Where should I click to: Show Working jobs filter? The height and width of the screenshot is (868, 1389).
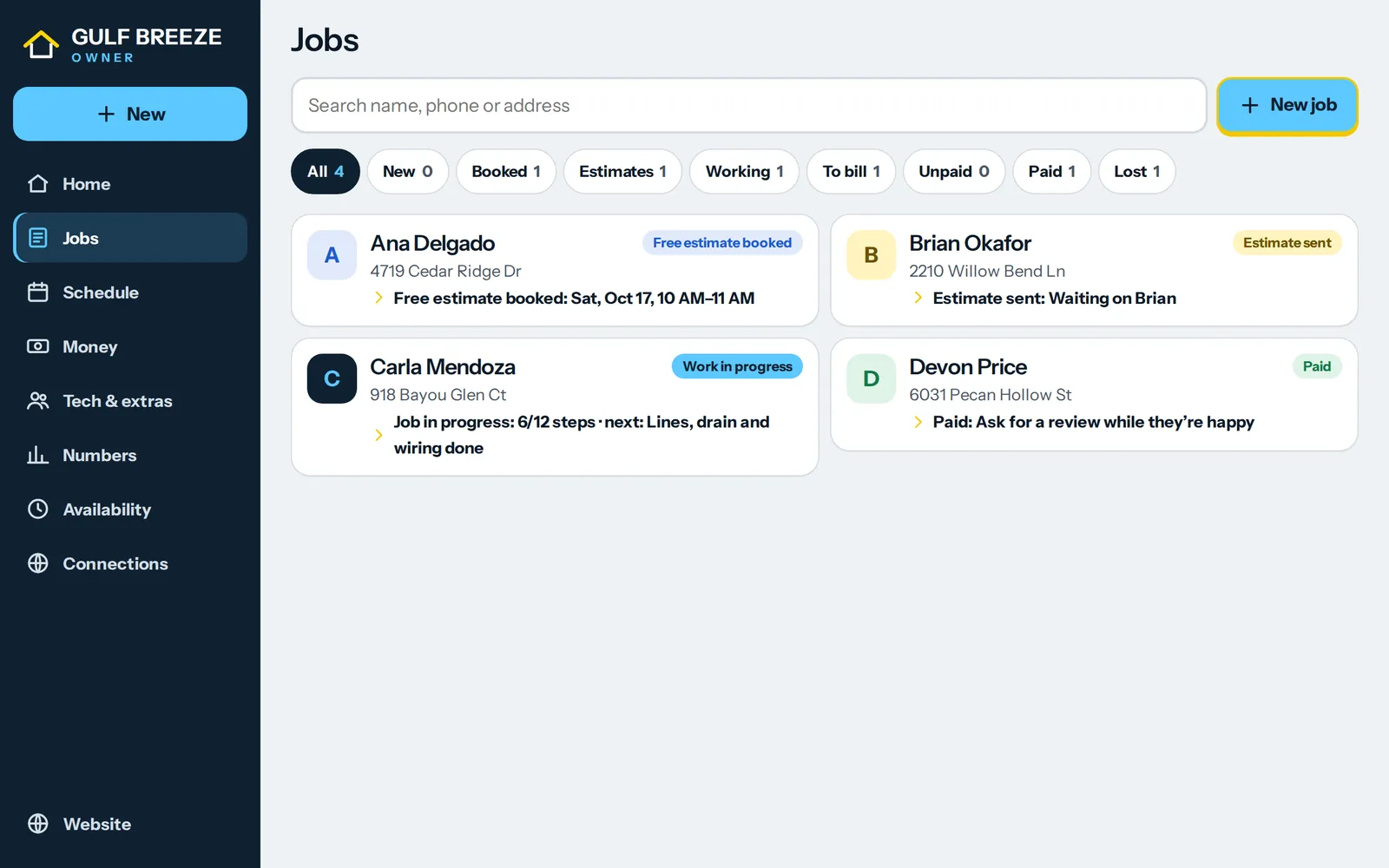(745, 172)
